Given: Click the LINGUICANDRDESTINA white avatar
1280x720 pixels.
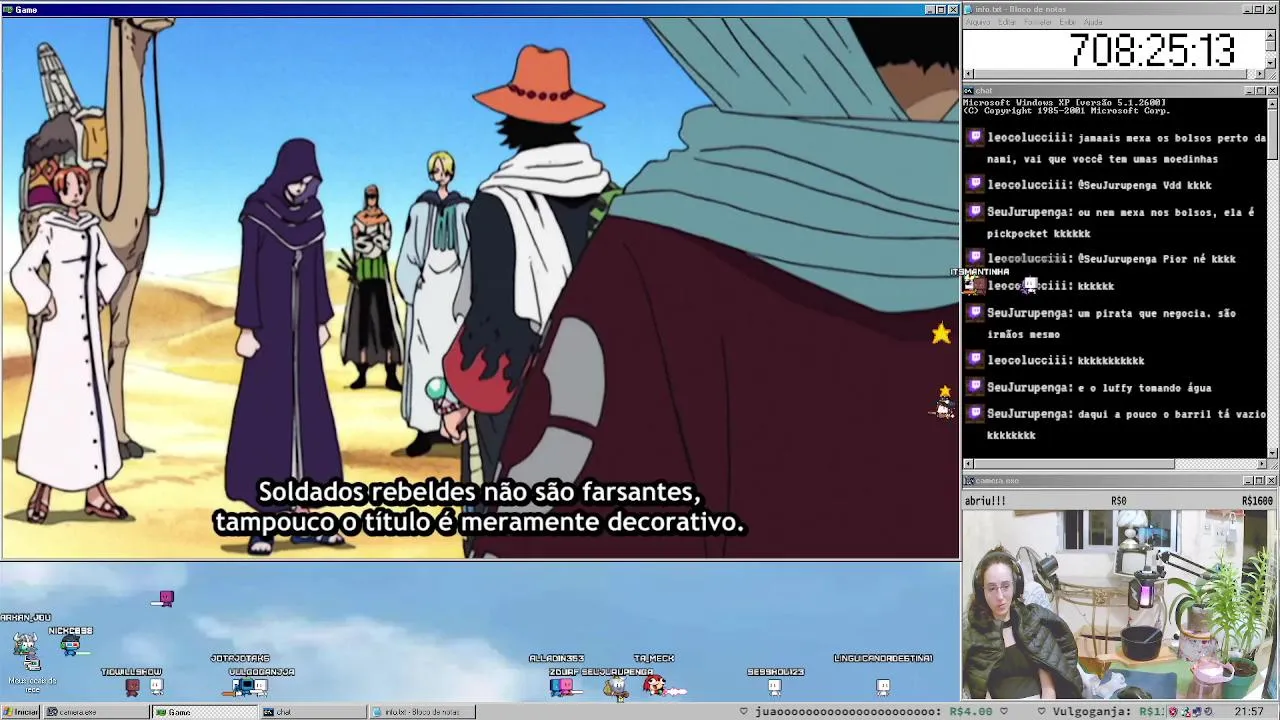Looking at the screenshot, I should point(883,686).
